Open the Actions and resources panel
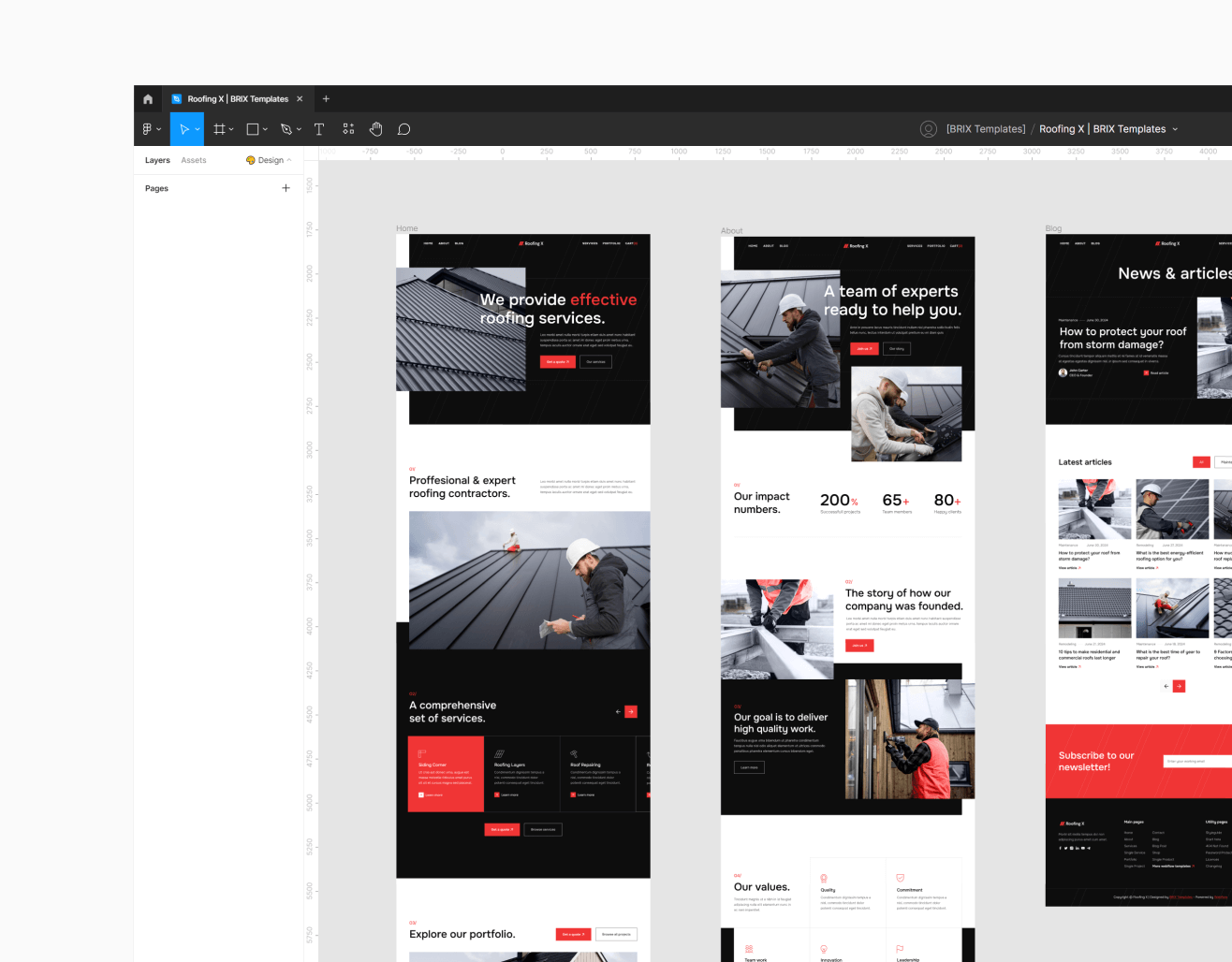The width and height of the screenshot is (1232, 962). tap(348, 128)
